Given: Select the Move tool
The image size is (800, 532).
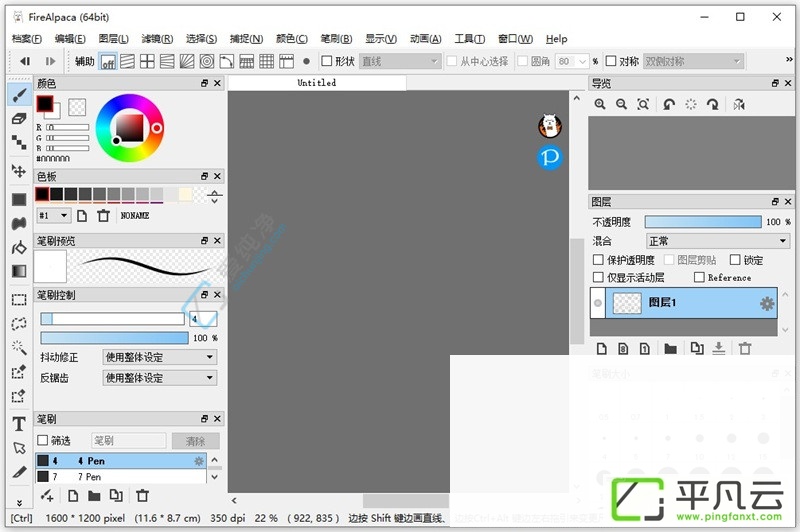Looking at the screenshot, I should pos(19,171).
